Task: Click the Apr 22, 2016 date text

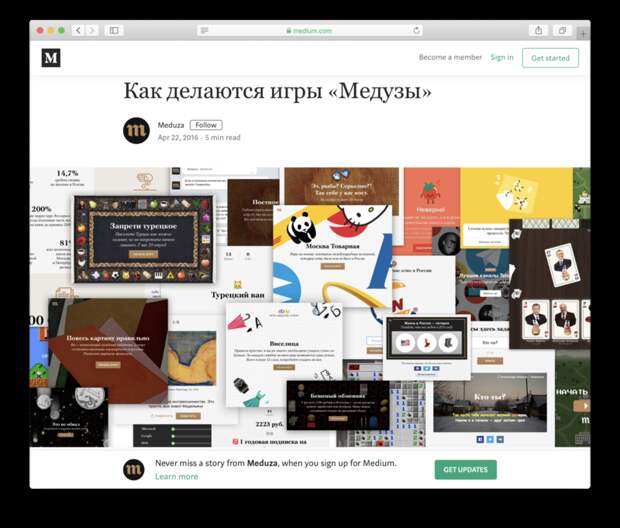Action: tap(178, 137)
